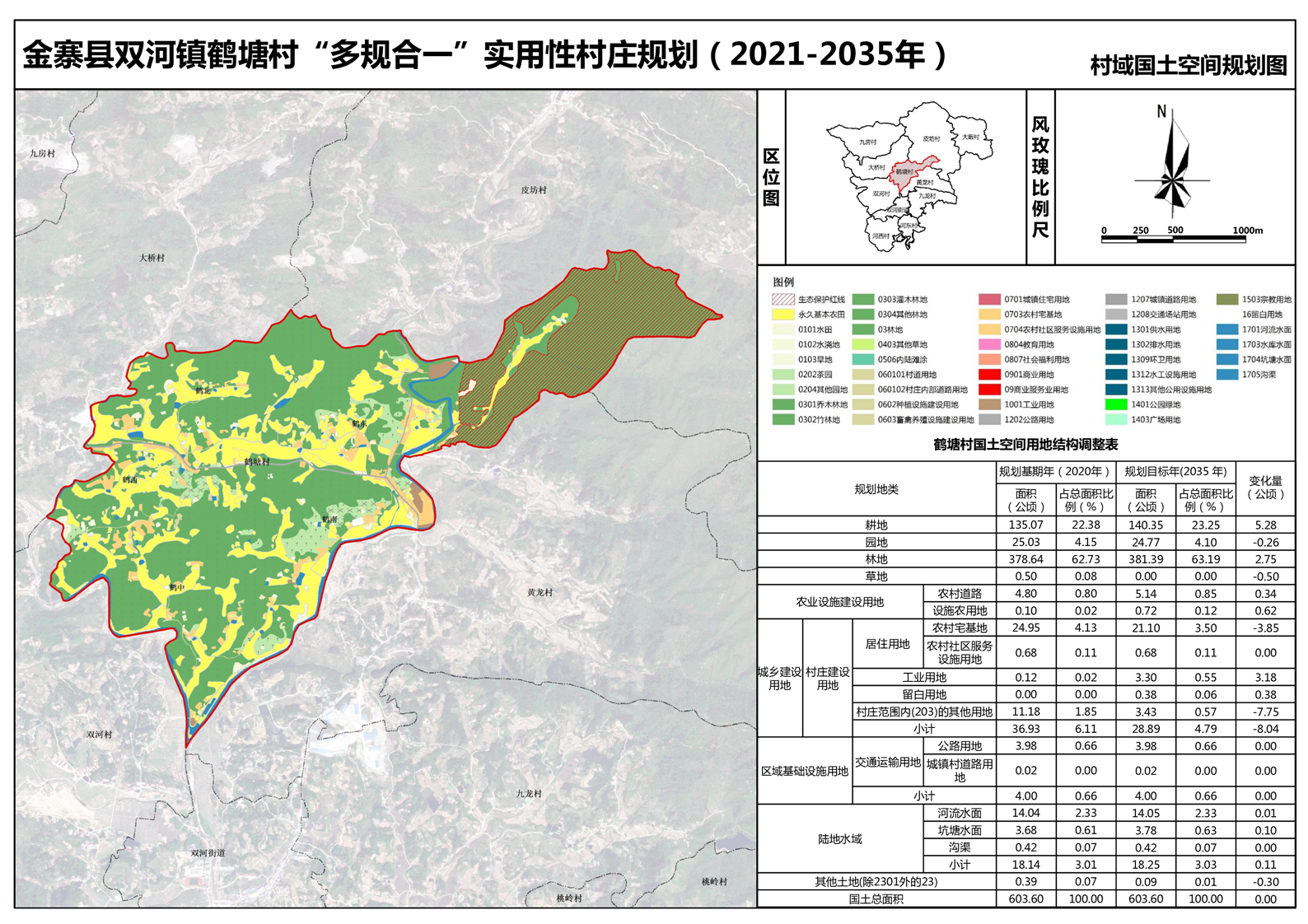Click the yellow 永久基本农田 legend swatch
Viewport: 1308px width, 924px height.
782,315
